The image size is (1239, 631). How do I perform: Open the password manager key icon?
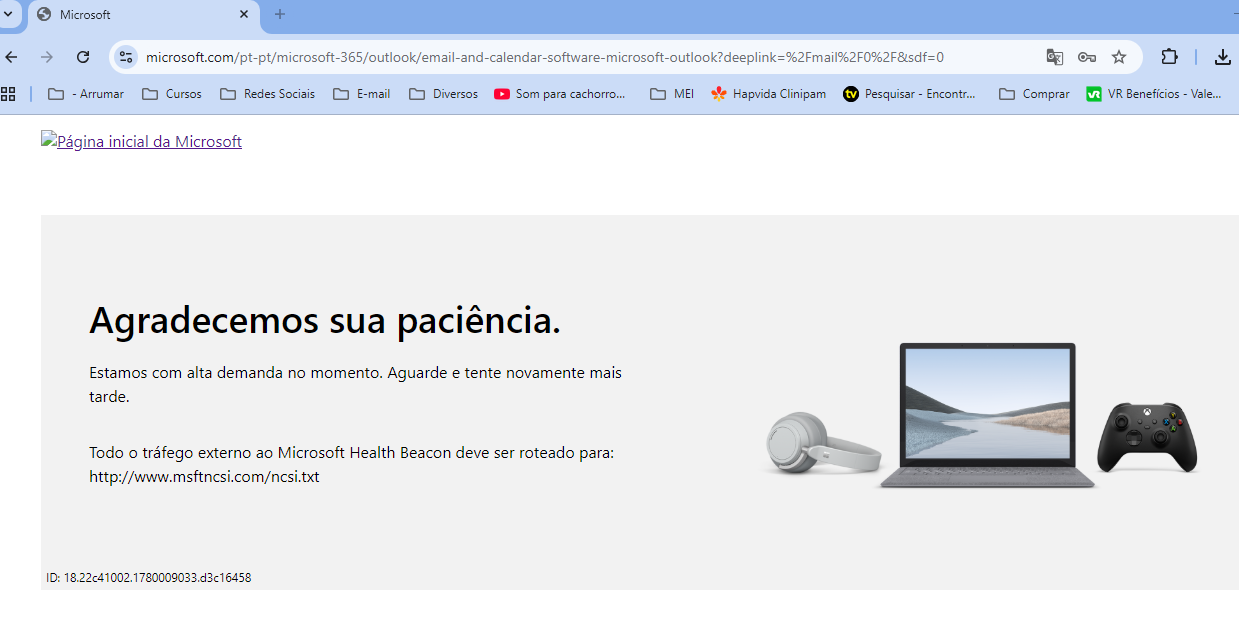point(1087,57)
